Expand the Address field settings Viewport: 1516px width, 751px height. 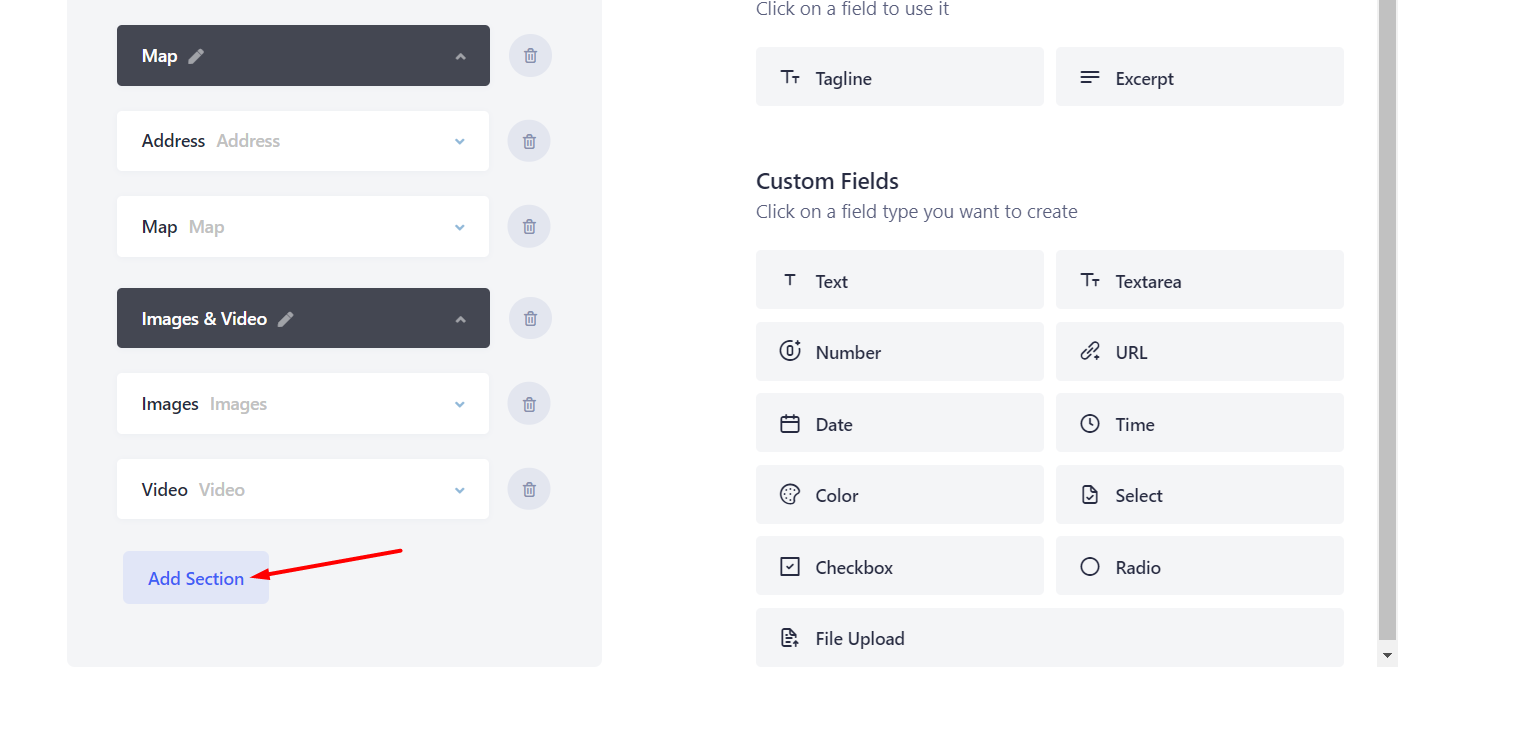(459, 140)
